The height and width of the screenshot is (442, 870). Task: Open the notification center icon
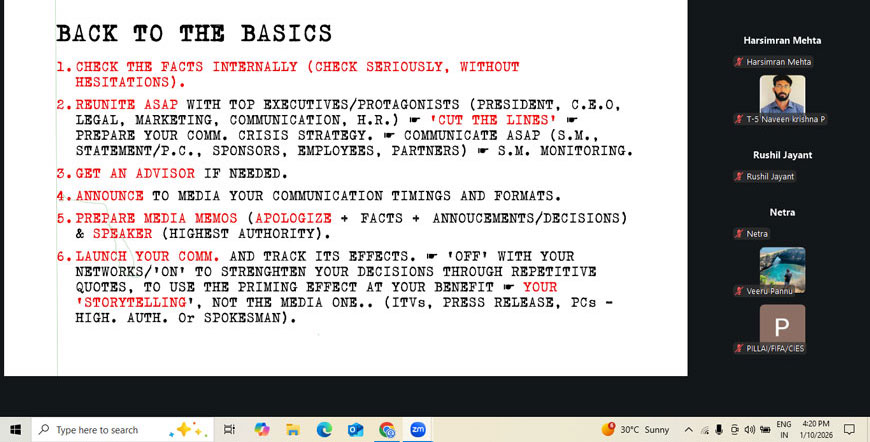849,429
